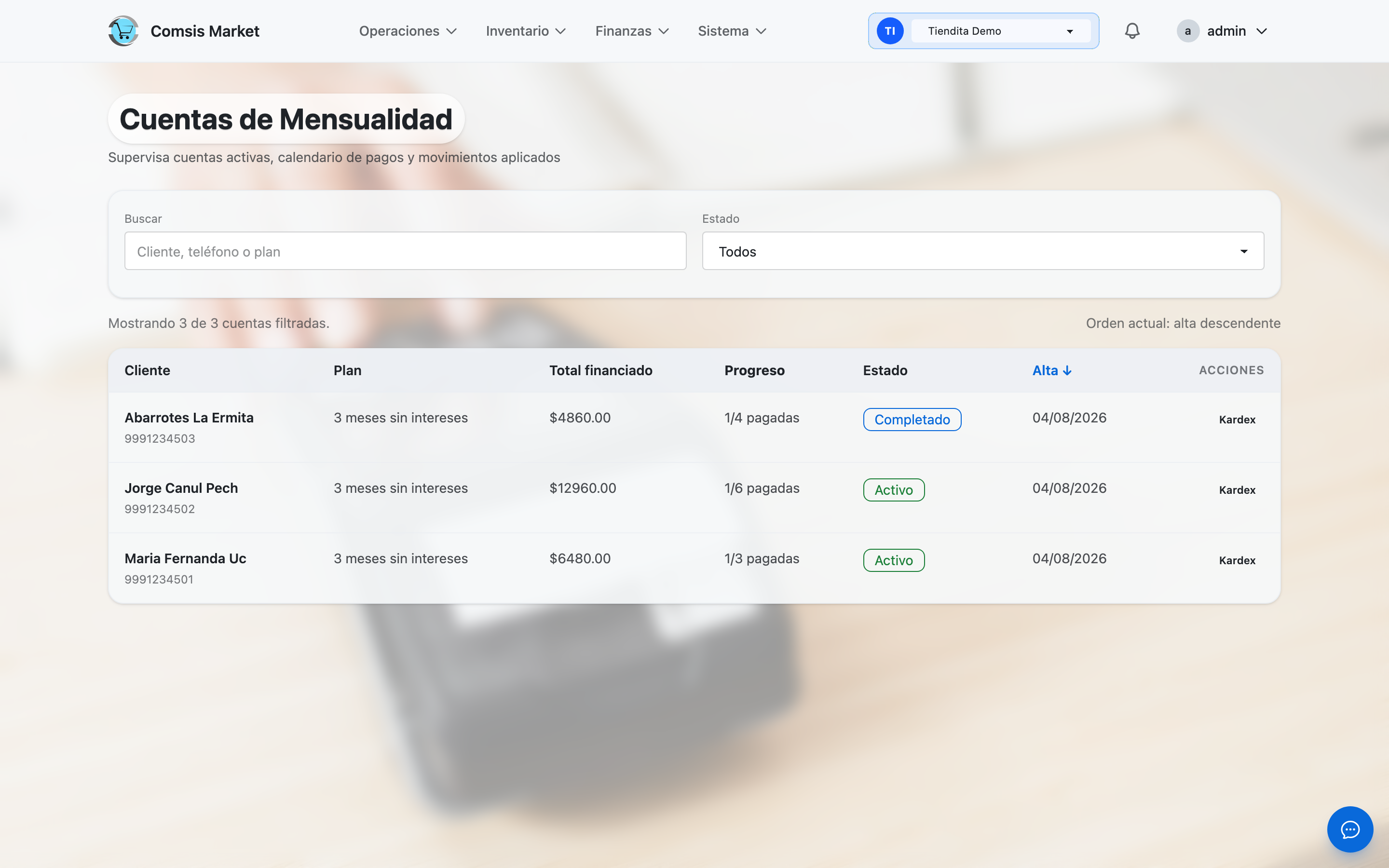Open the chat support bubble
The image size is (1389, 868).
pos(1350,829)
